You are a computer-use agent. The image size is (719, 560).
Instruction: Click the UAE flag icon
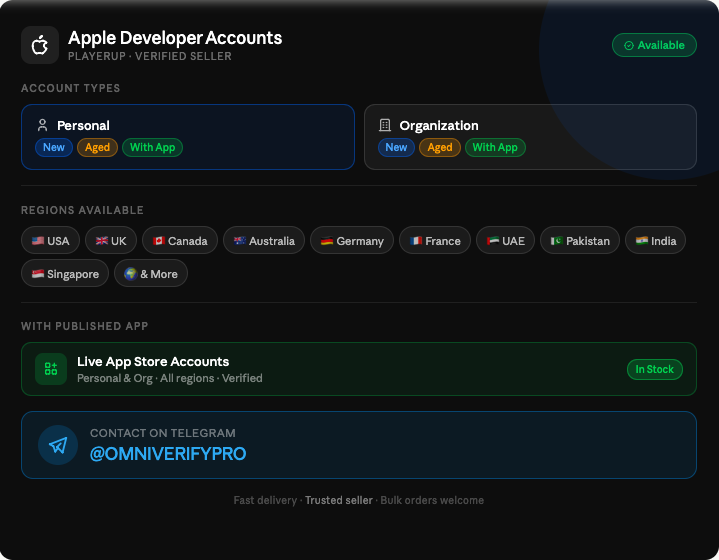point(493,241)
